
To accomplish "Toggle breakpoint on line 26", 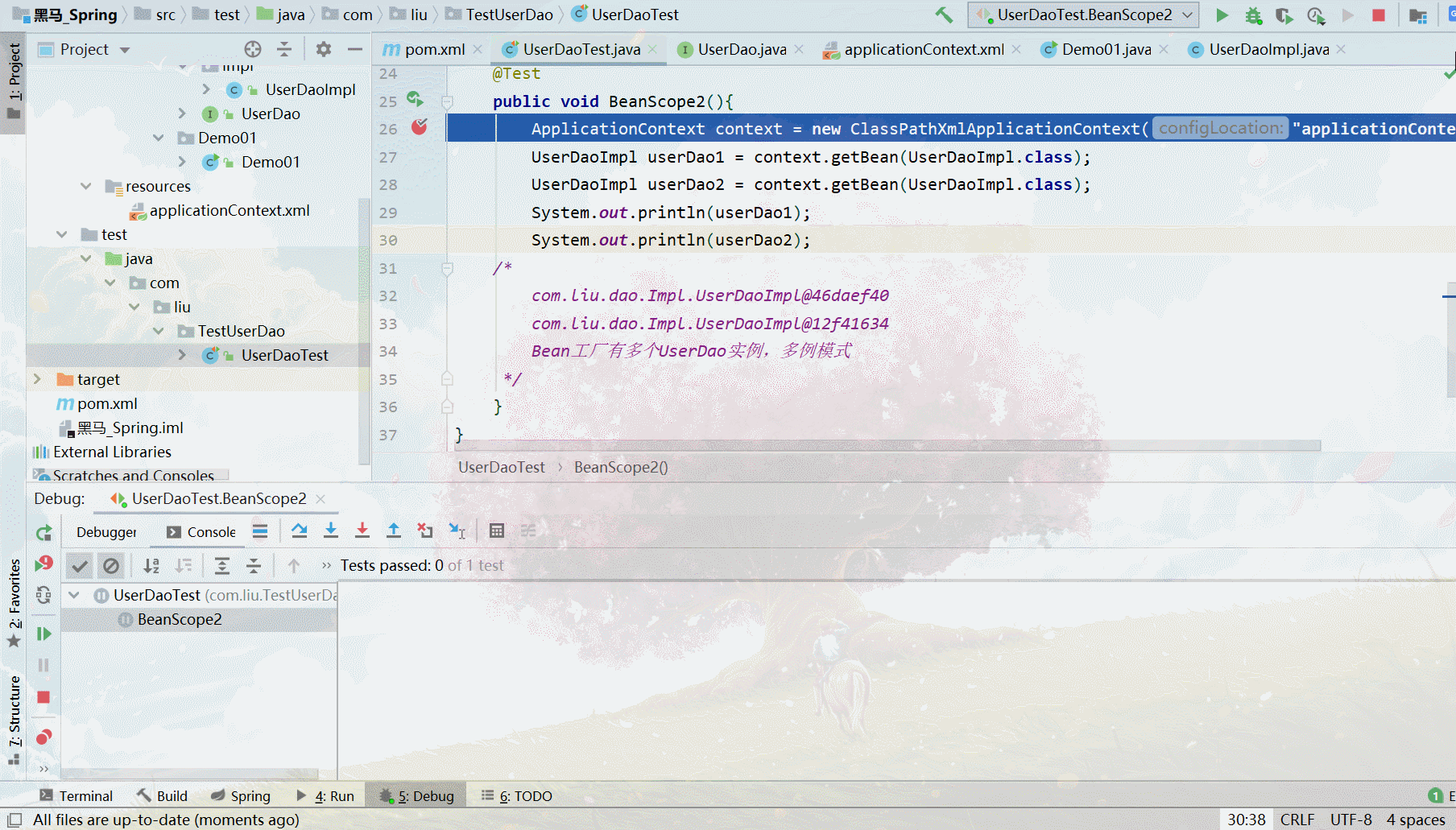I will click(x=420, y=127).
